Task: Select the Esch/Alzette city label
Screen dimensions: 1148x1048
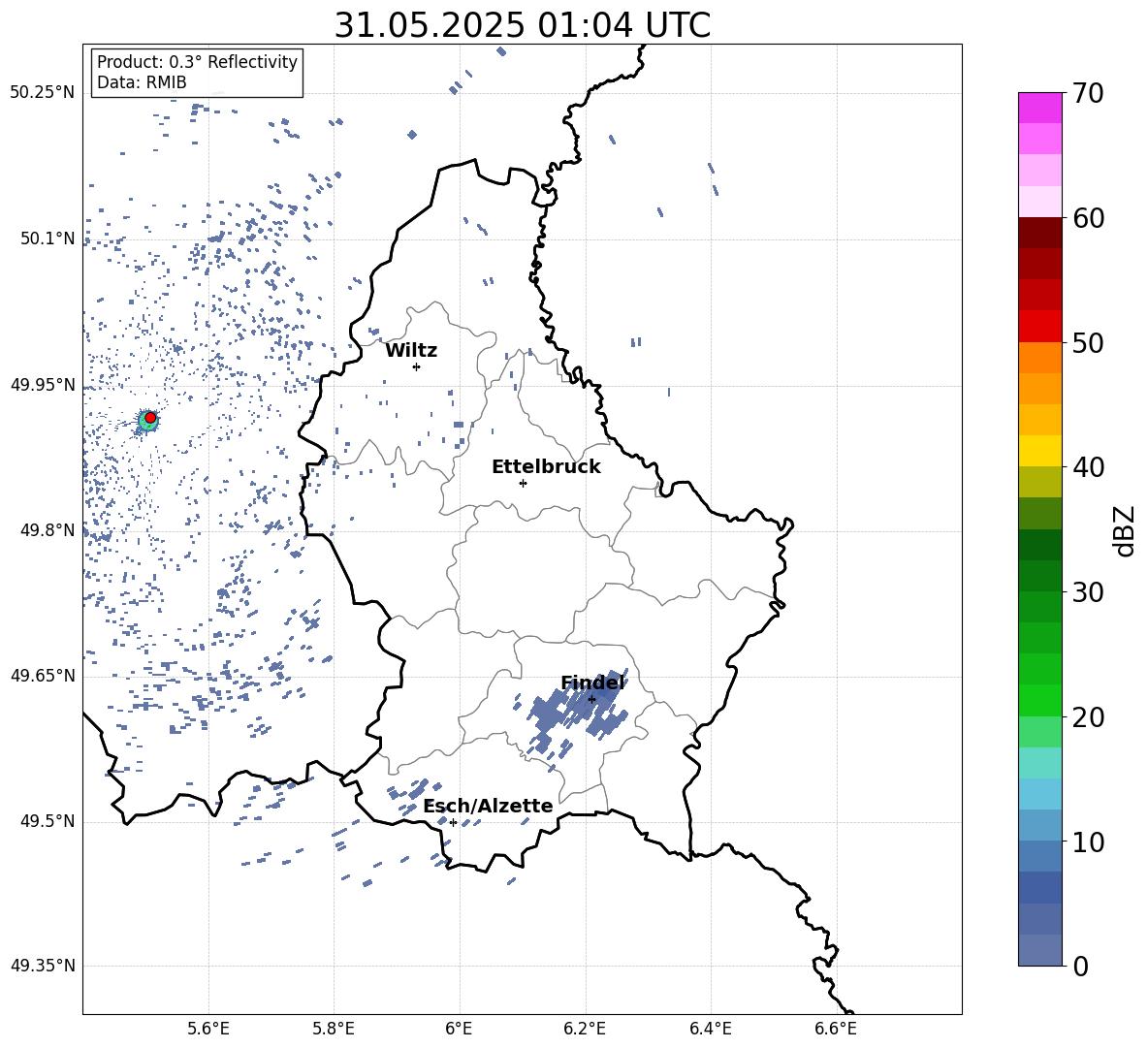Action: (489, 806)
